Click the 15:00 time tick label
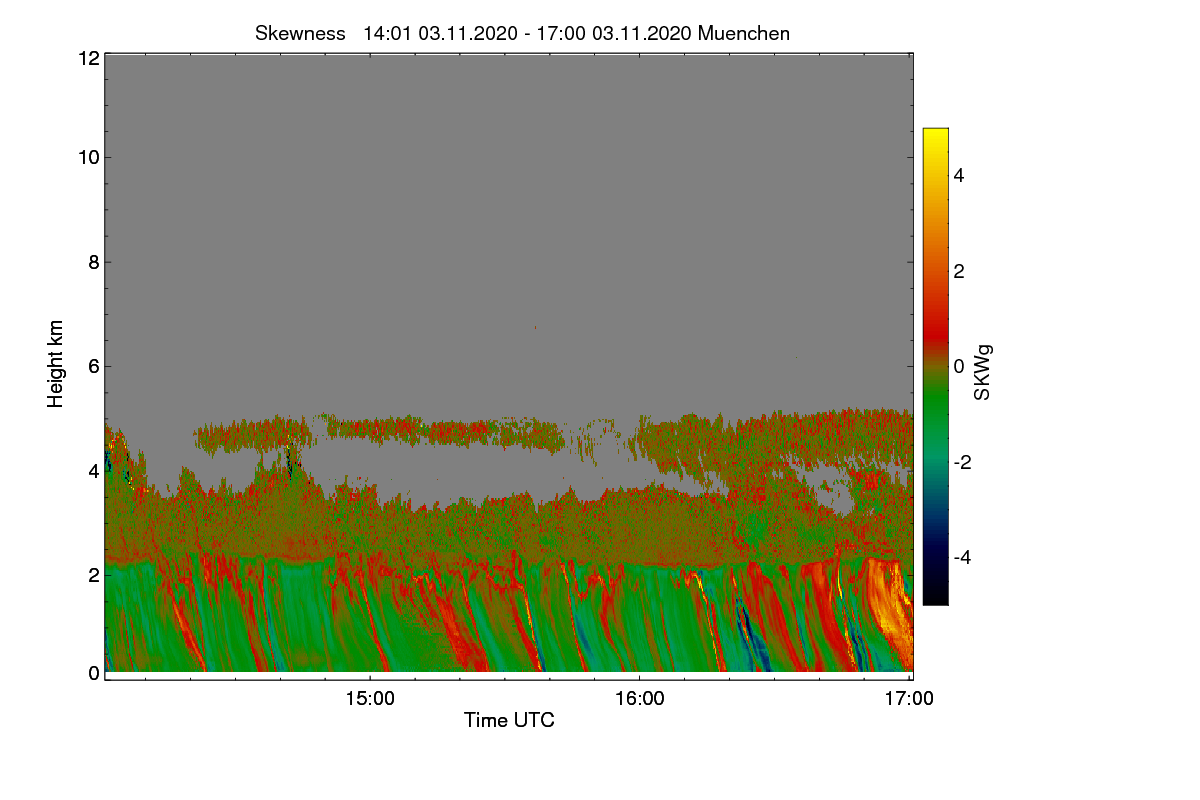The height and width of the screenshot is (800, 1200). [x=370, y=699]
